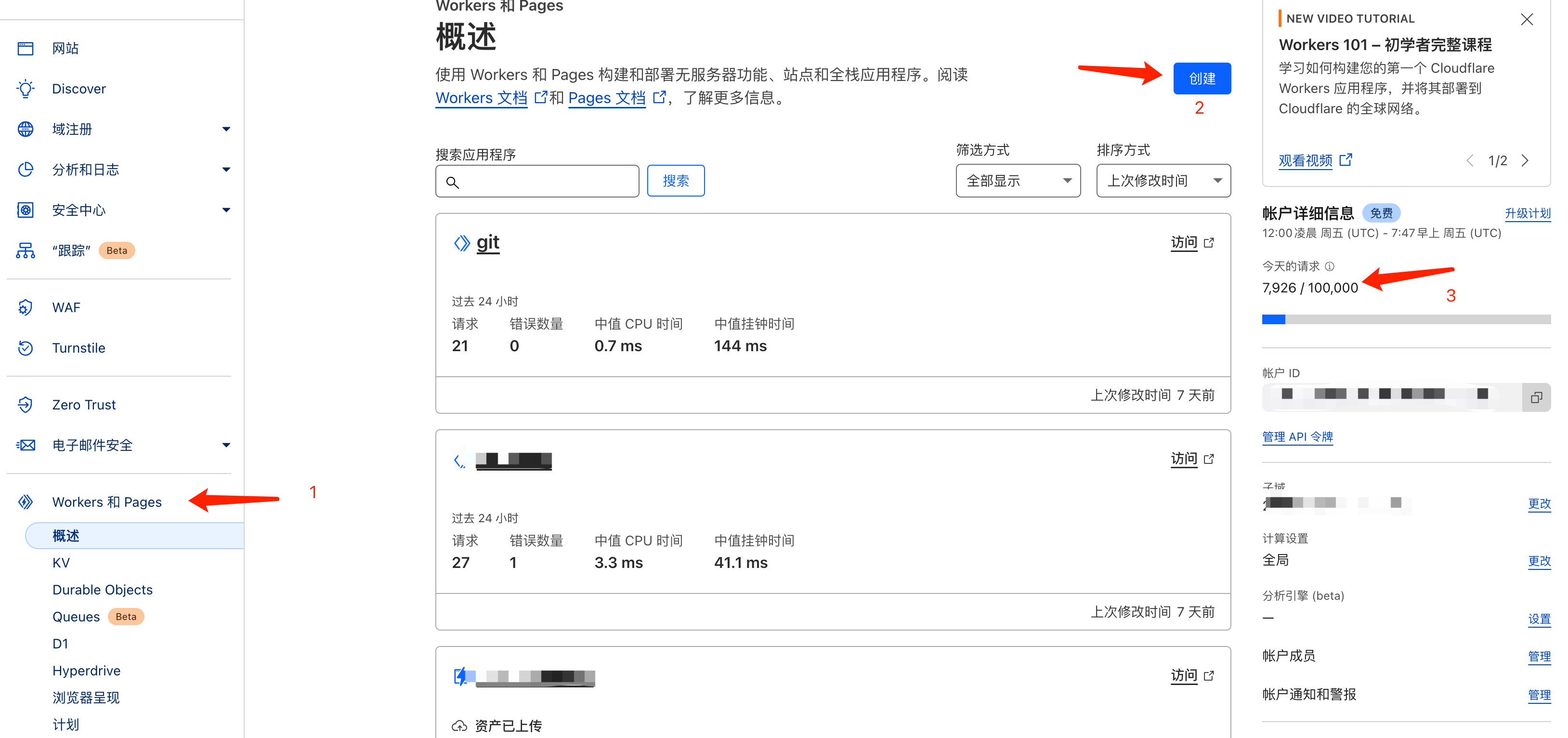The height and width of the screenshot is (738, 1568).
Task: Click the info icon beside 今天的请求
Action: click(1330, 266)
